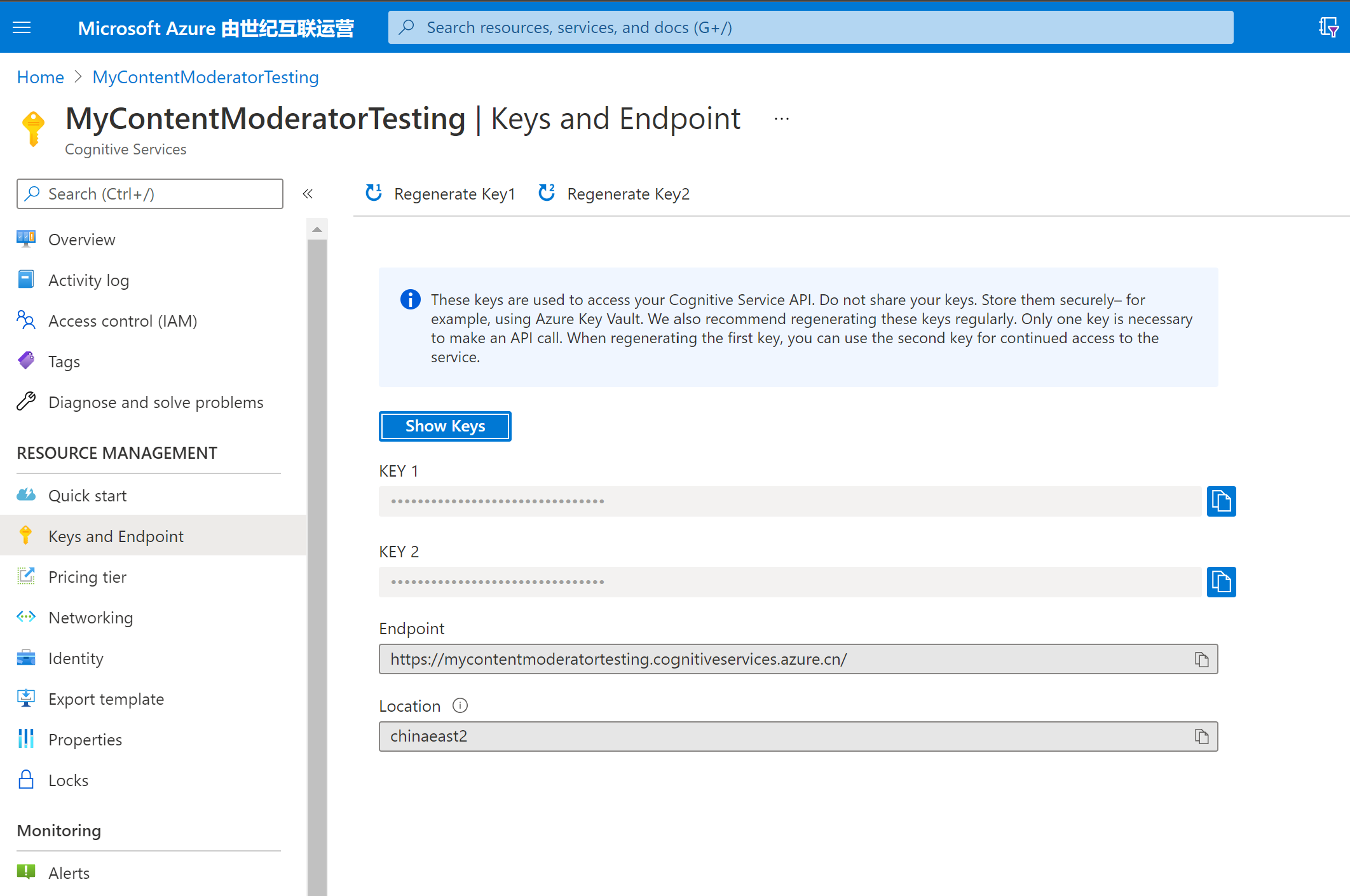Copy KEY 1 to clipboard
This screenshot has height=896, width=1350.
point(1221,501)
